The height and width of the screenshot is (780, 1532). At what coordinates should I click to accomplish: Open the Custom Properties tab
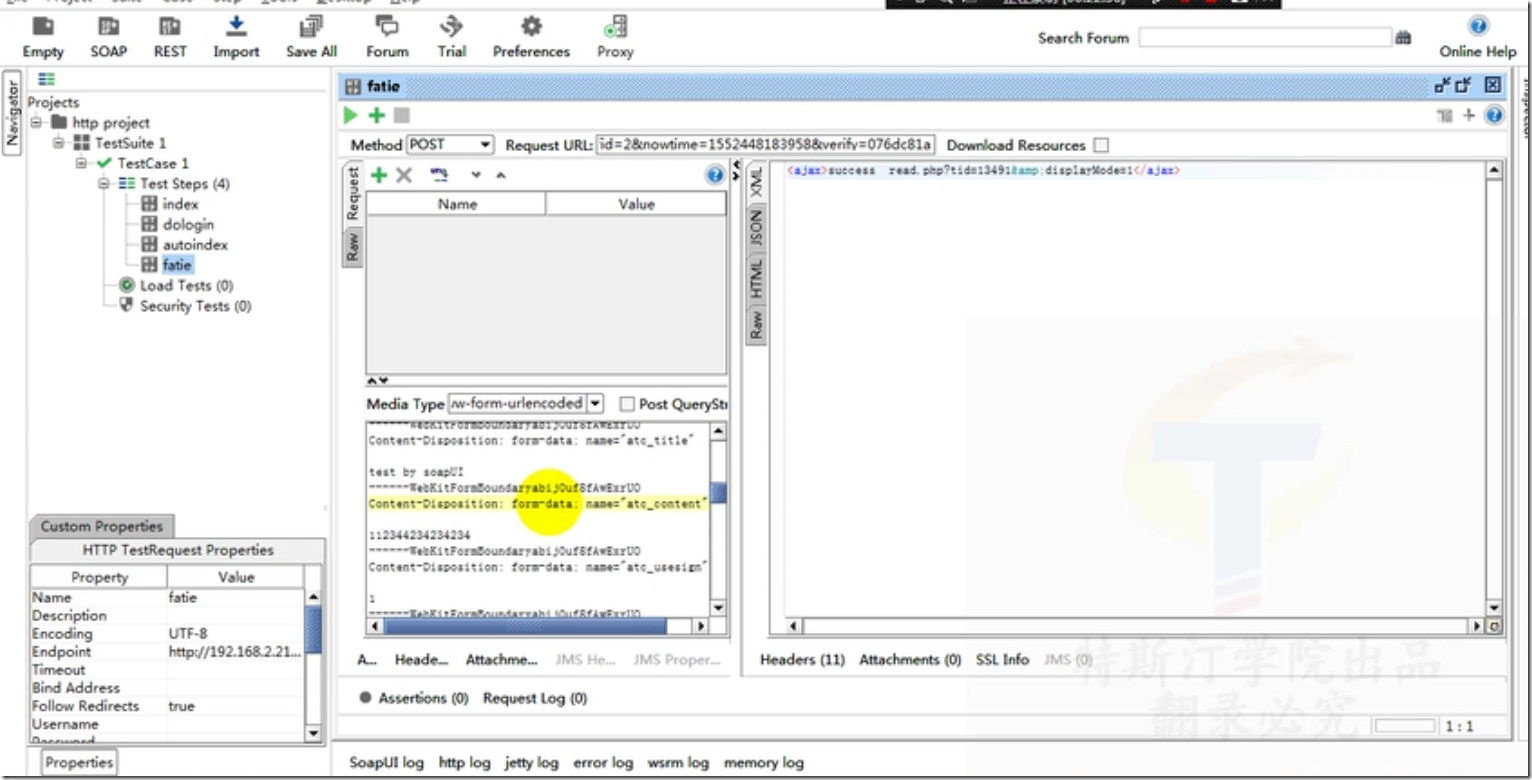point(101,526)
